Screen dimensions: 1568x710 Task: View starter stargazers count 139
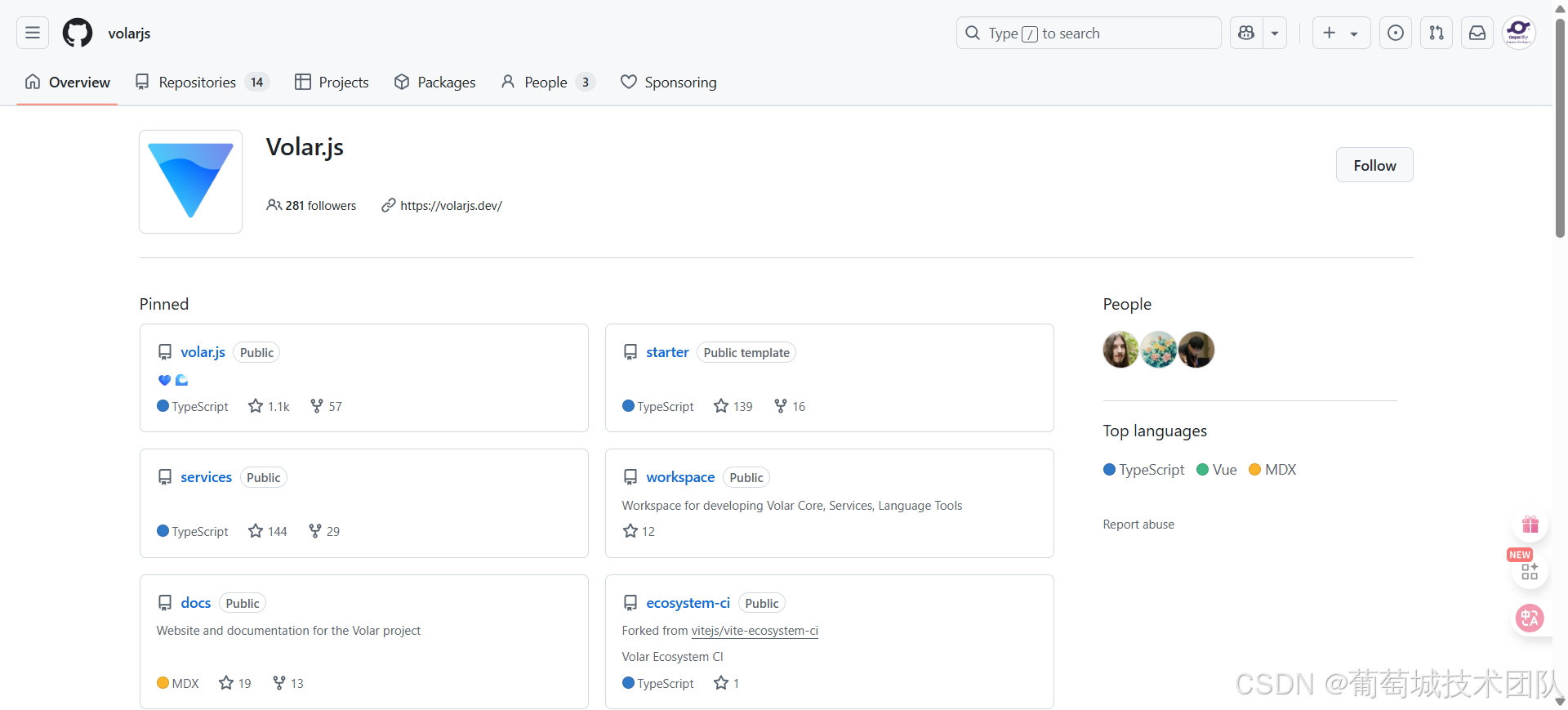[733, 406]
